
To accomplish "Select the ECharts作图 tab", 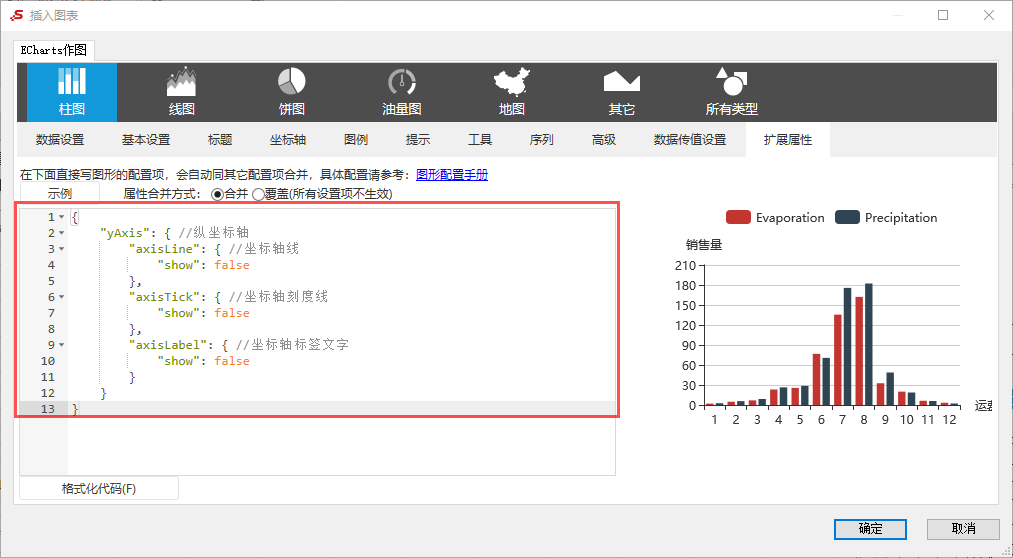I will [54, 50].
